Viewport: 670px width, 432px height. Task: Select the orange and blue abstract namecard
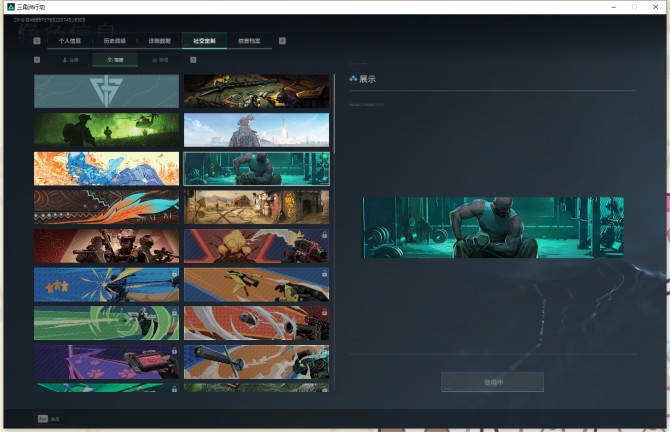coord(106,169)
